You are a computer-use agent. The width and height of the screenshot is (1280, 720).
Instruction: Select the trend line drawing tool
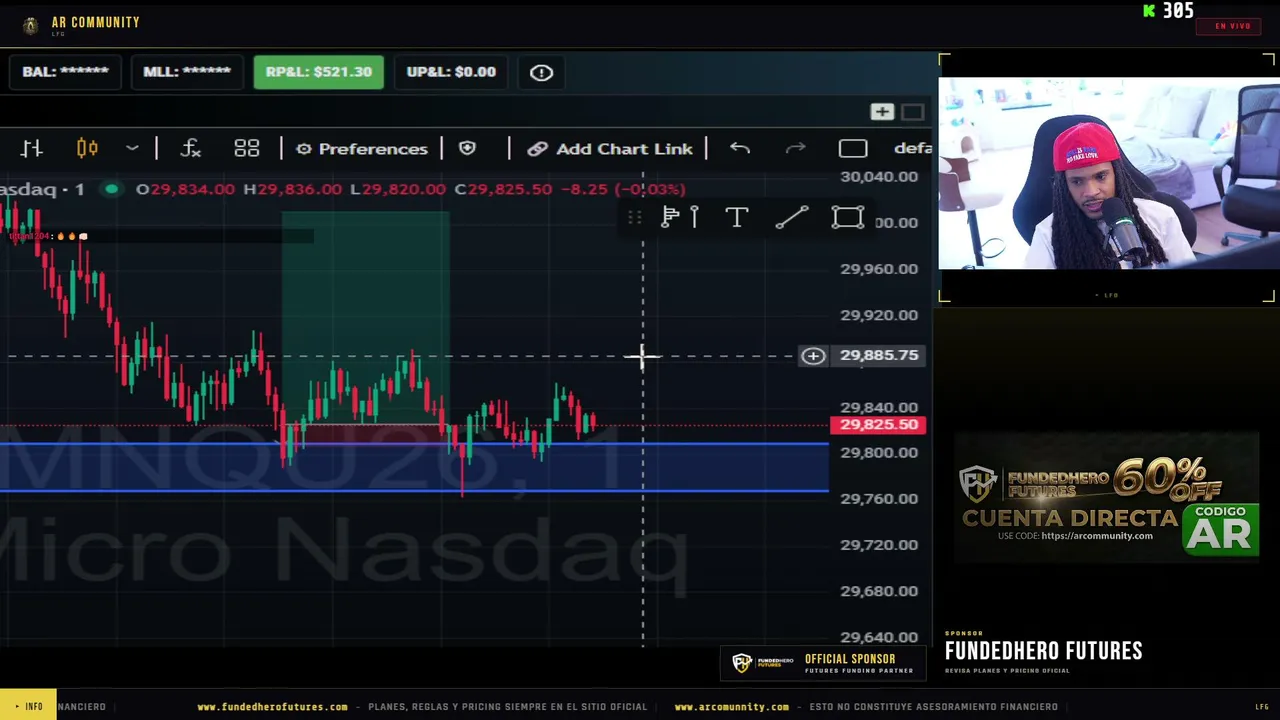click(792, 218)
